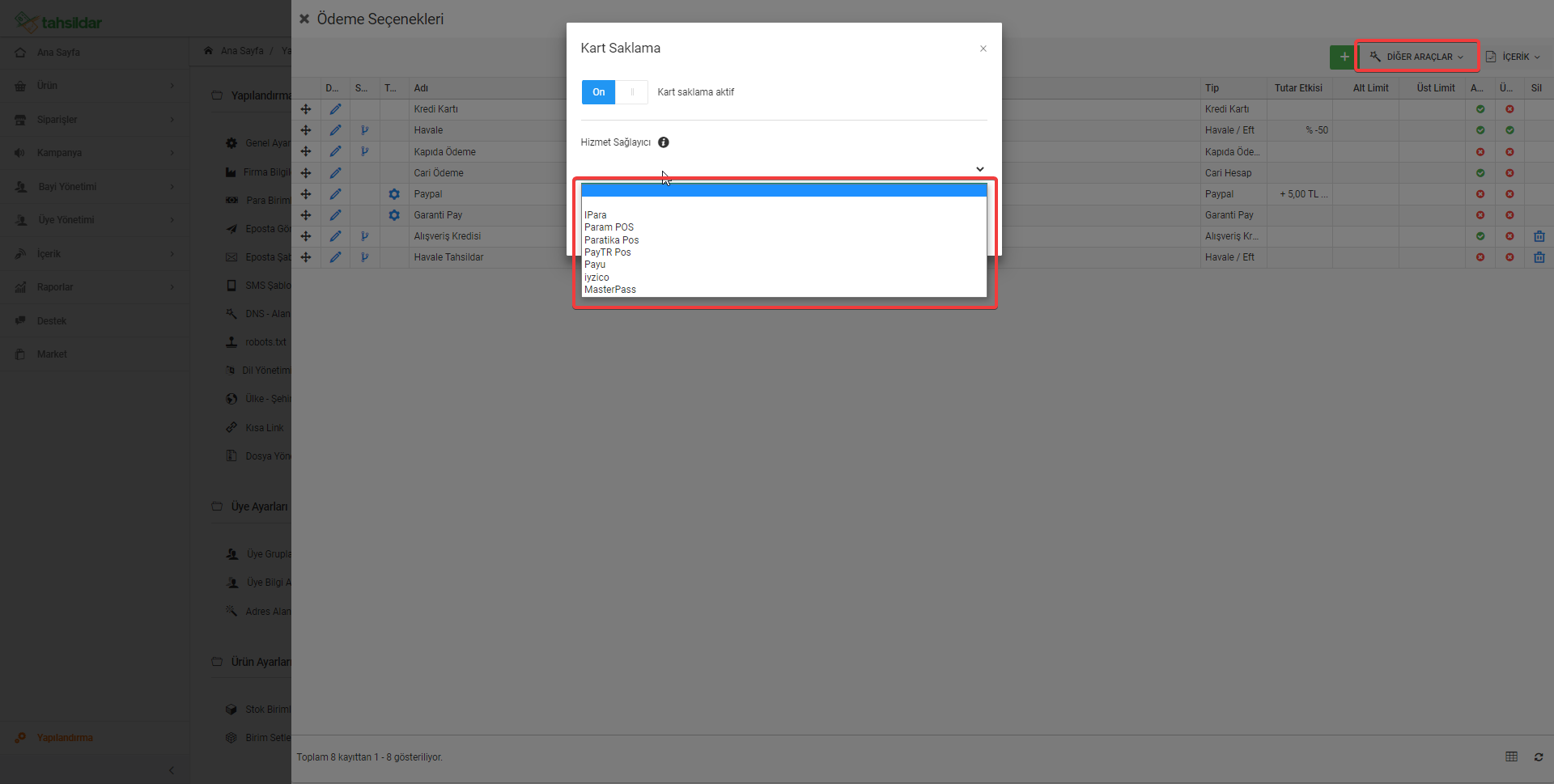Edit the Havale row pencil icon
1554x784 pixels.
click(335, 130)
